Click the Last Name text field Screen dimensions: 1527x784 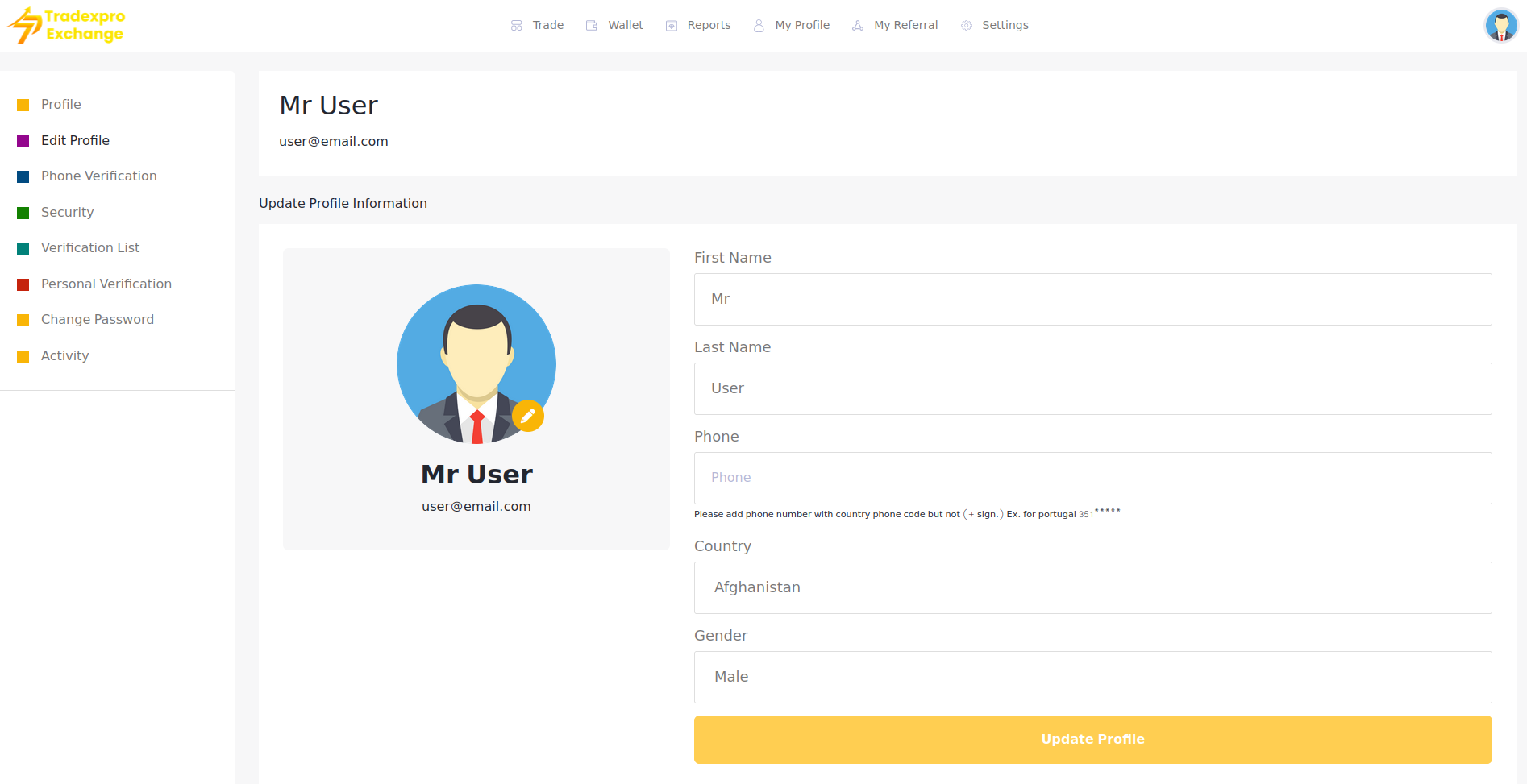click(x=1092, y=388)
